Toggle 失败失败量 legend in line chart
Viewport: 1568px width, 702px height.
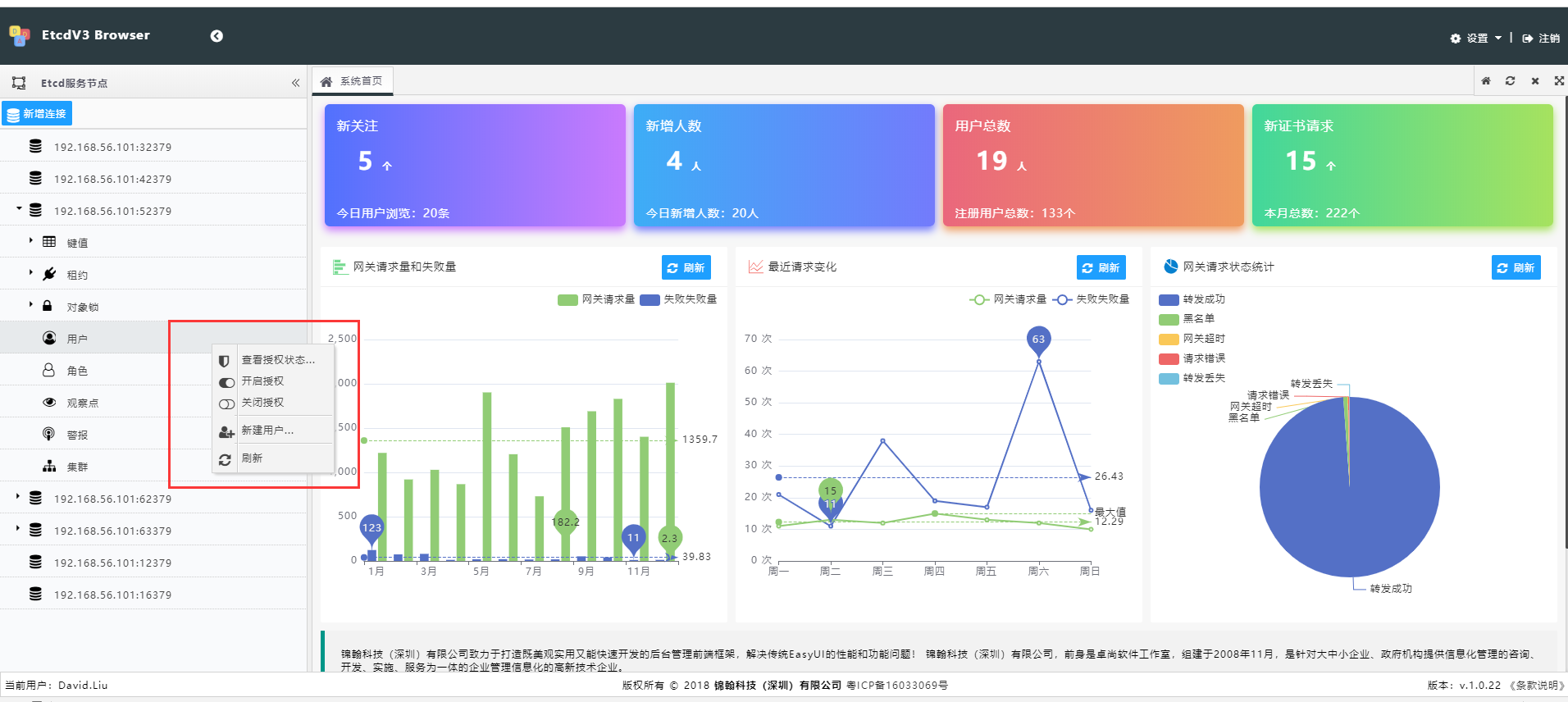coord(1091,299)
